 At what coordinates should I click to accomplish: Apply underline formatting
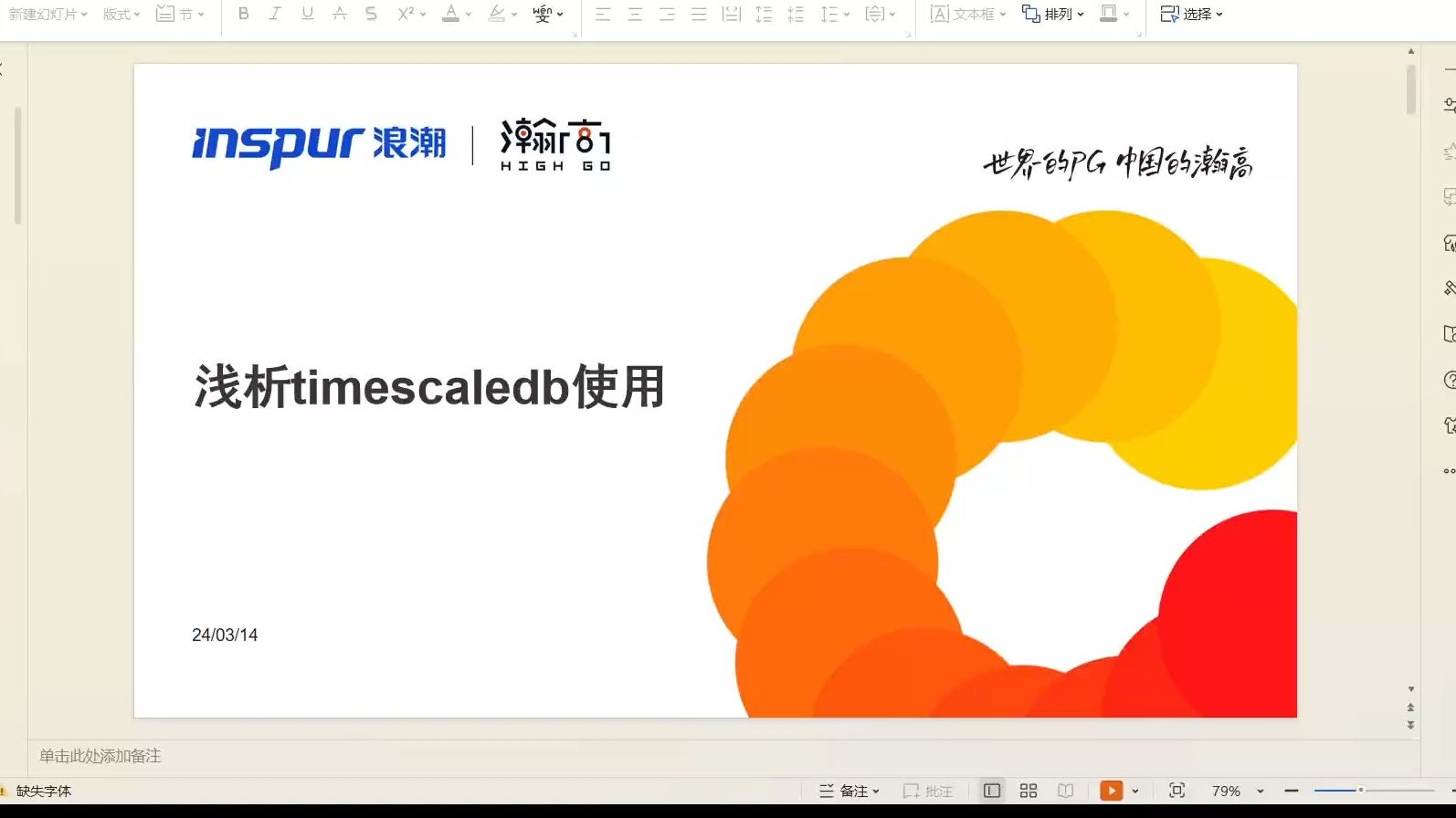click(x=307, y=14)
